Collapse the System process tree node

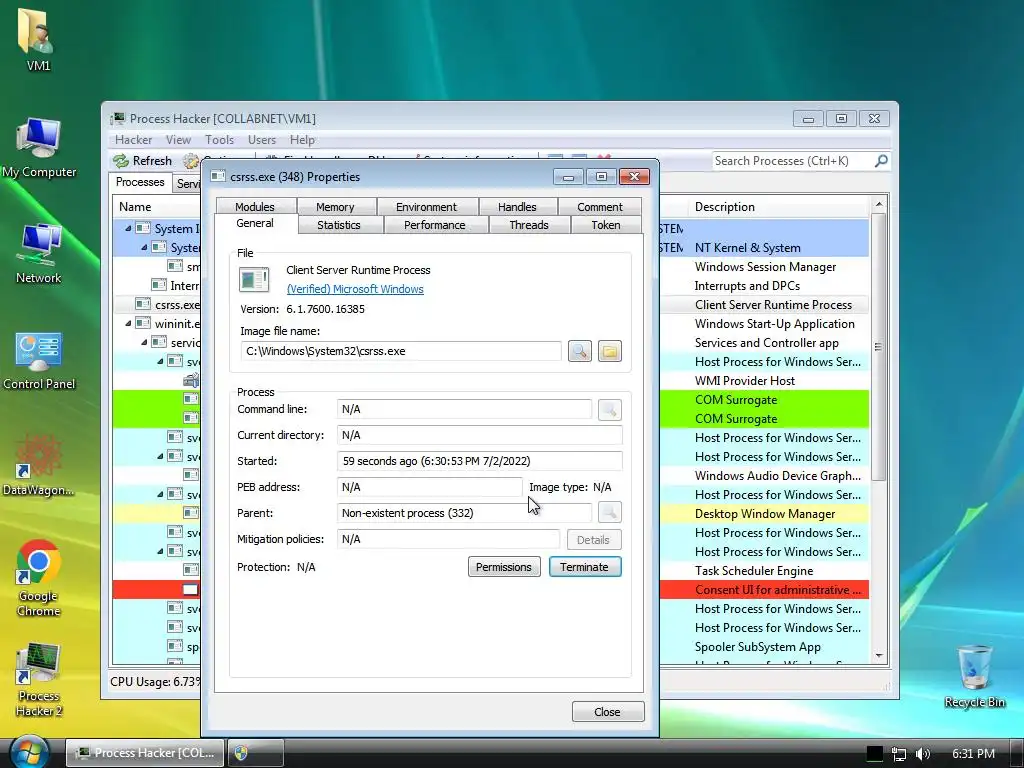click(144, 248)
